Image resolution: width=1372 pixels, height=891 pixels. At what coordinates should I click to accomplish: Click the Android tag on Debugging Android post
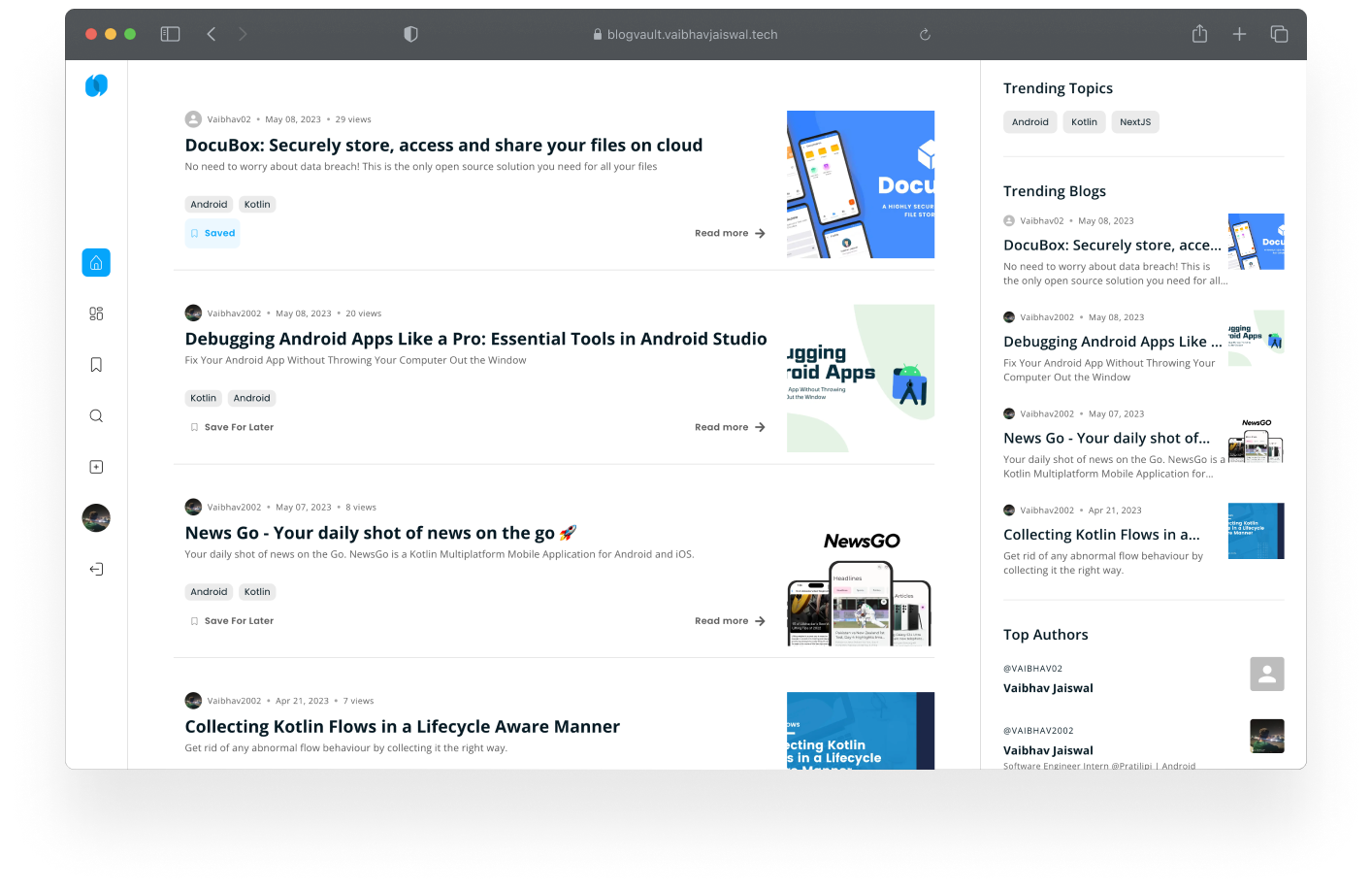point(251,398)
